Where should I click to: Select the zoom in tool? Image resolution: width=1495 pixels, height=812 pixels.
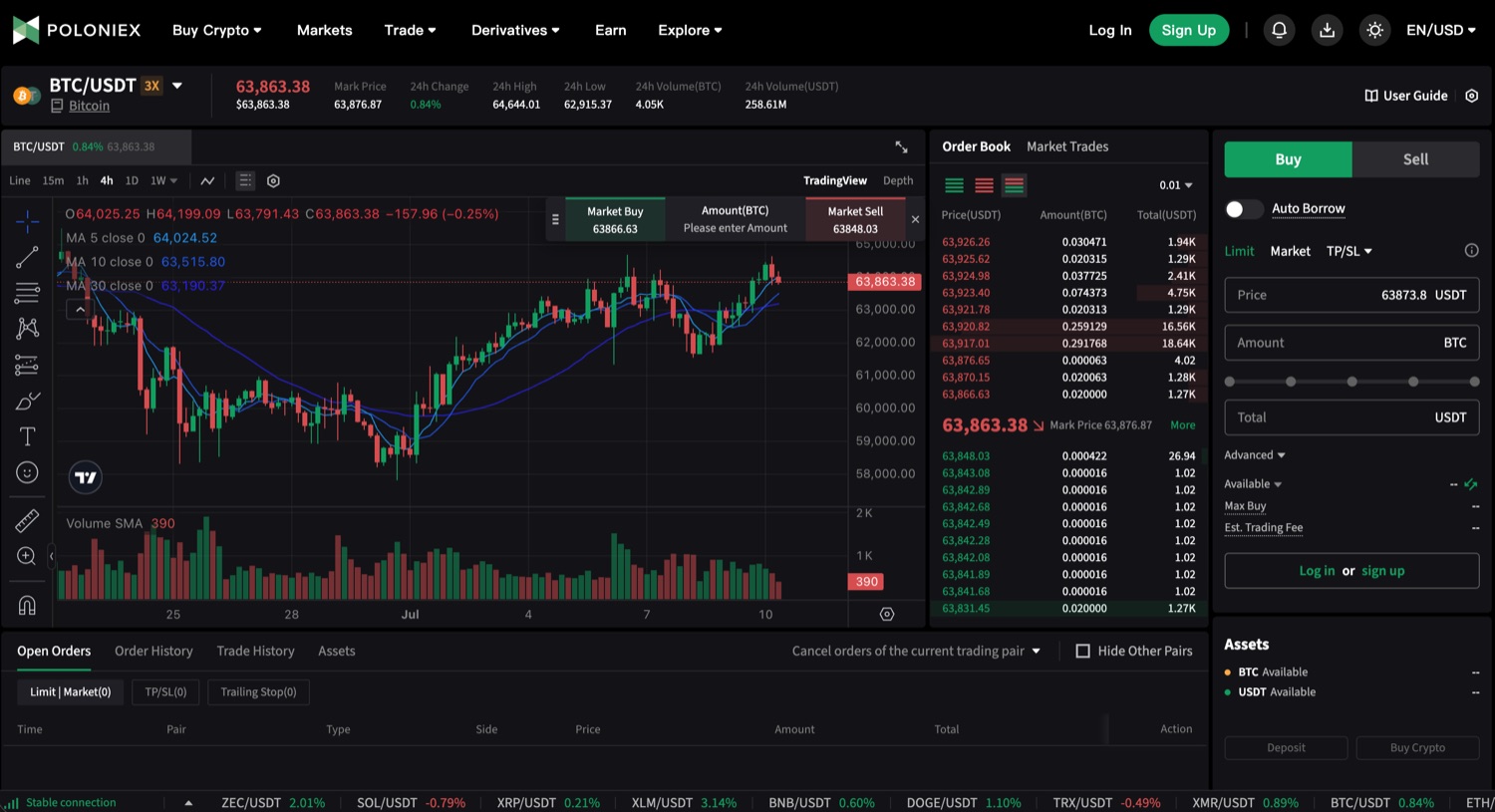[27, 556]
